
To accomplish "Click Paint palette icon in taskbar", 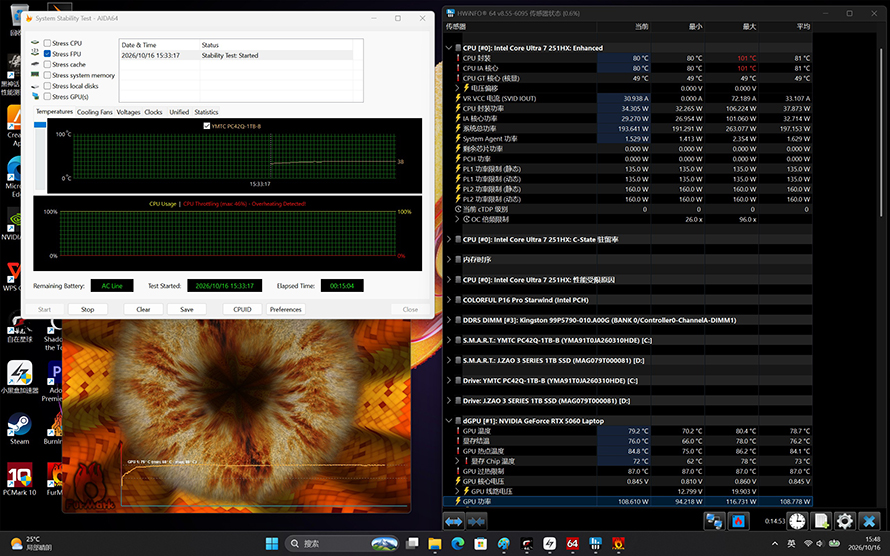I will point(503,544).
